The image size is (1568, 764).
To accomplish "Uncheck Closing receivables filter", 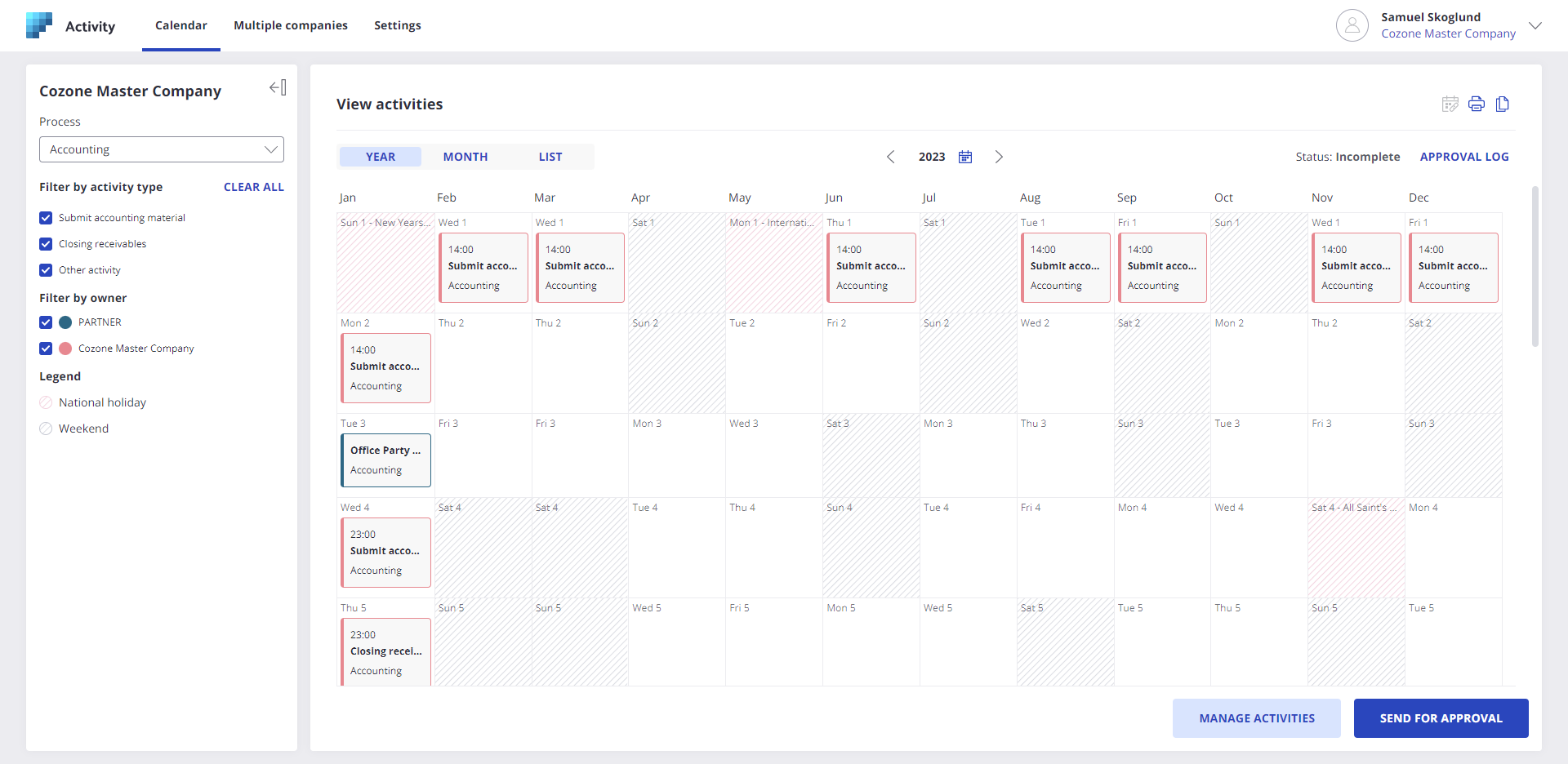I will [x=46, y=244].
